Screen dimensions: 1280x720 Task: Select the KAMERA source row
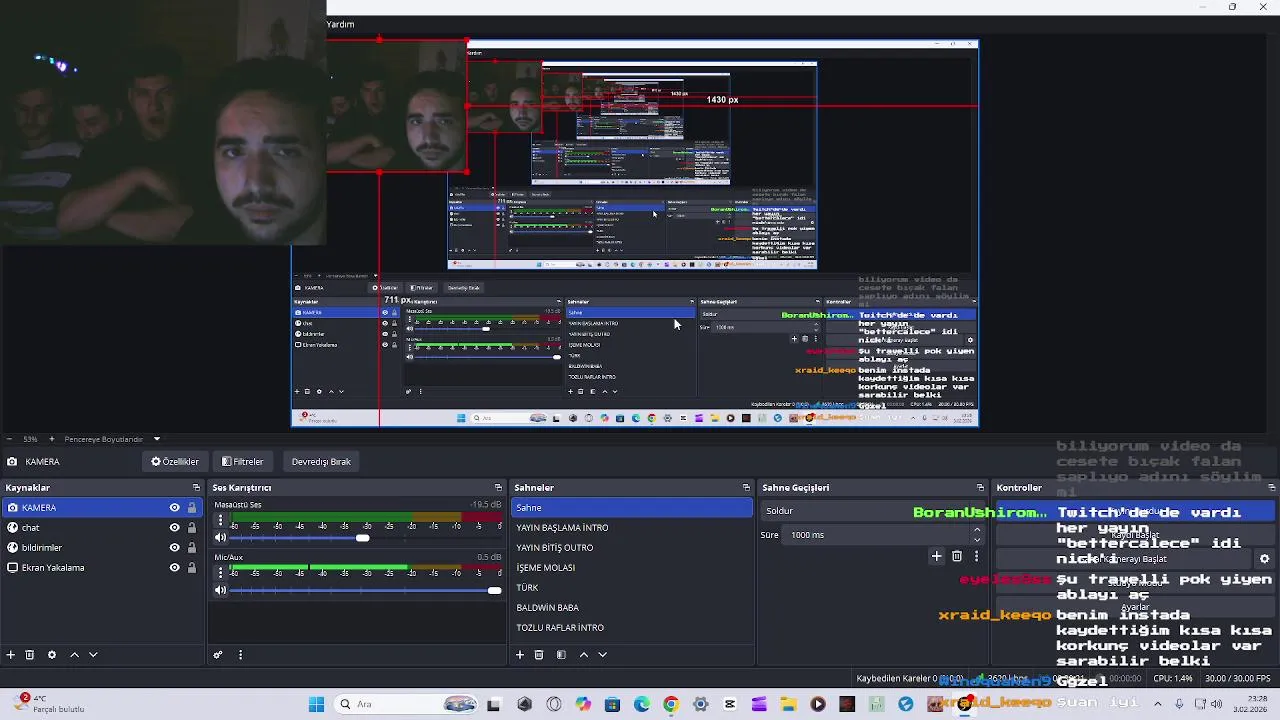[x=102, y=508]
